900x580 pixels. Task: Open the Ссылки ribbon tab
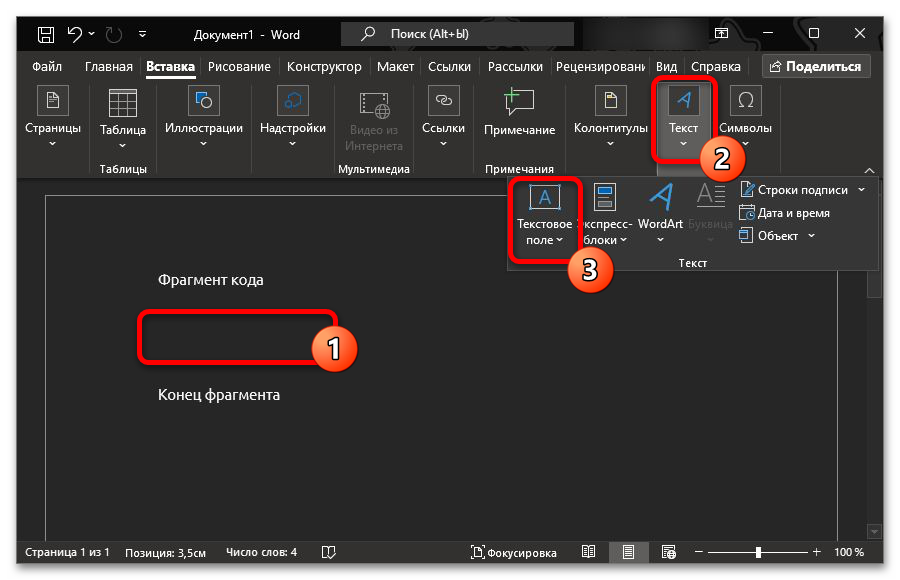click(449, 67)
